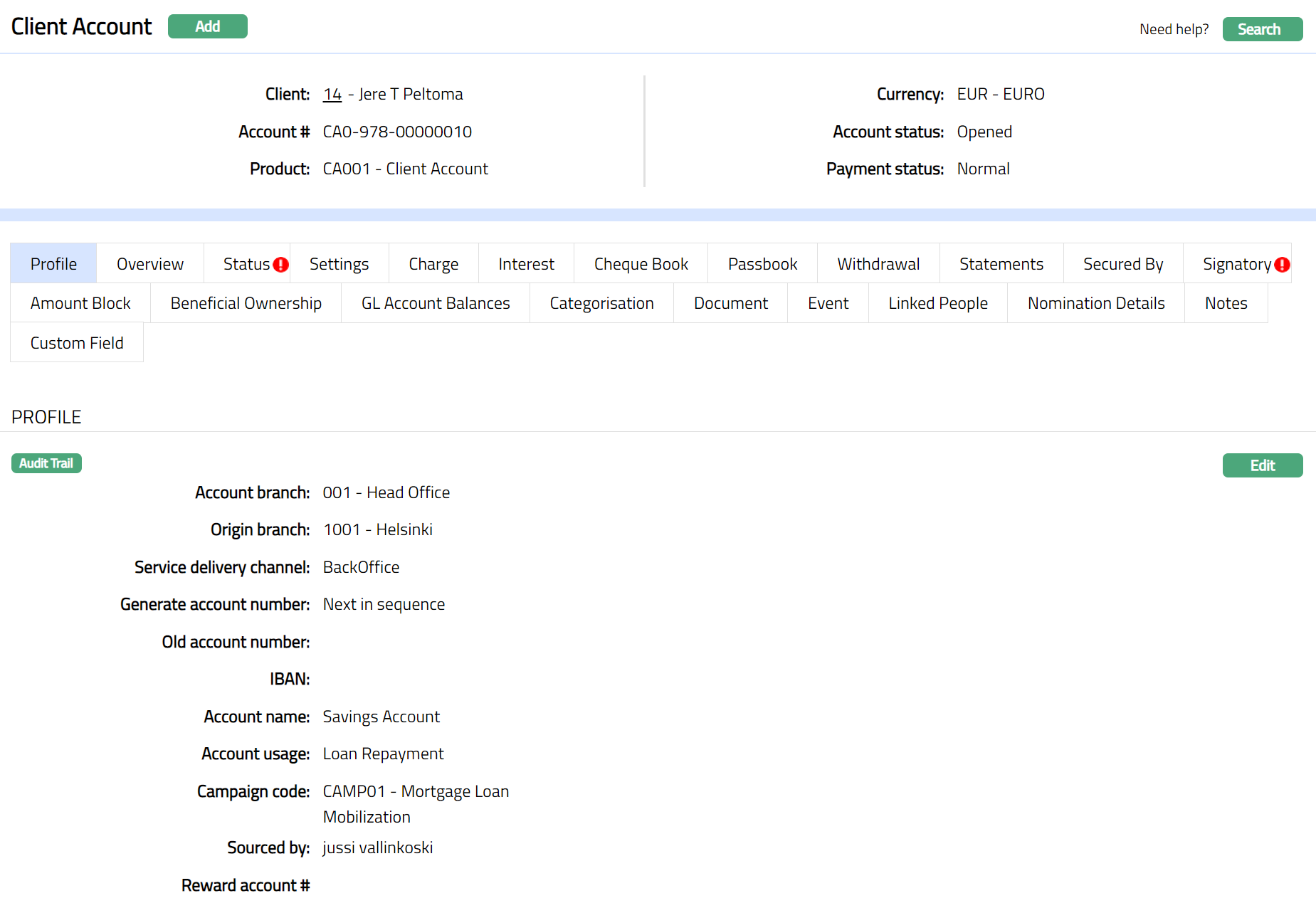The height and width of the screenshot is (903, 1316).
Task: Switch to the Settings tab
Action: (339, 264)
